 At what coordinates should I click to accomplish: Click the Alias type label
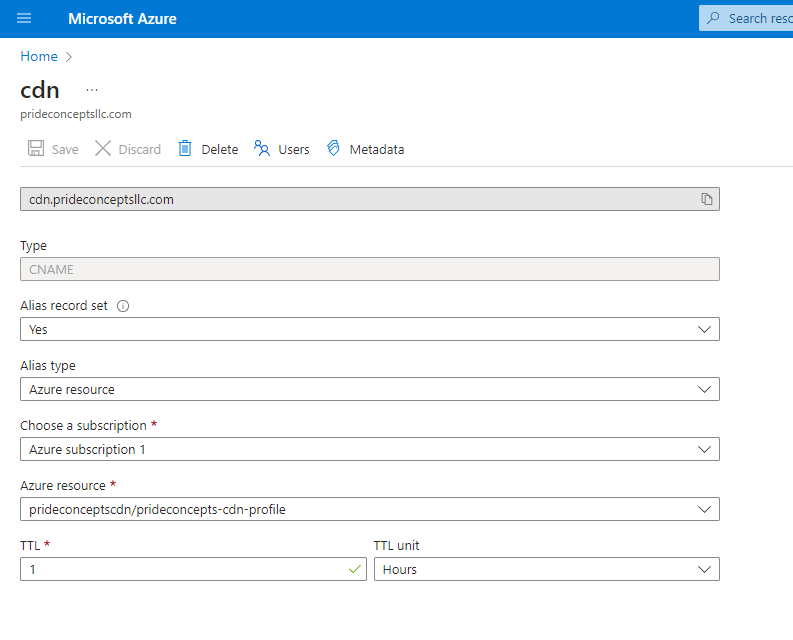click(48, 366)
